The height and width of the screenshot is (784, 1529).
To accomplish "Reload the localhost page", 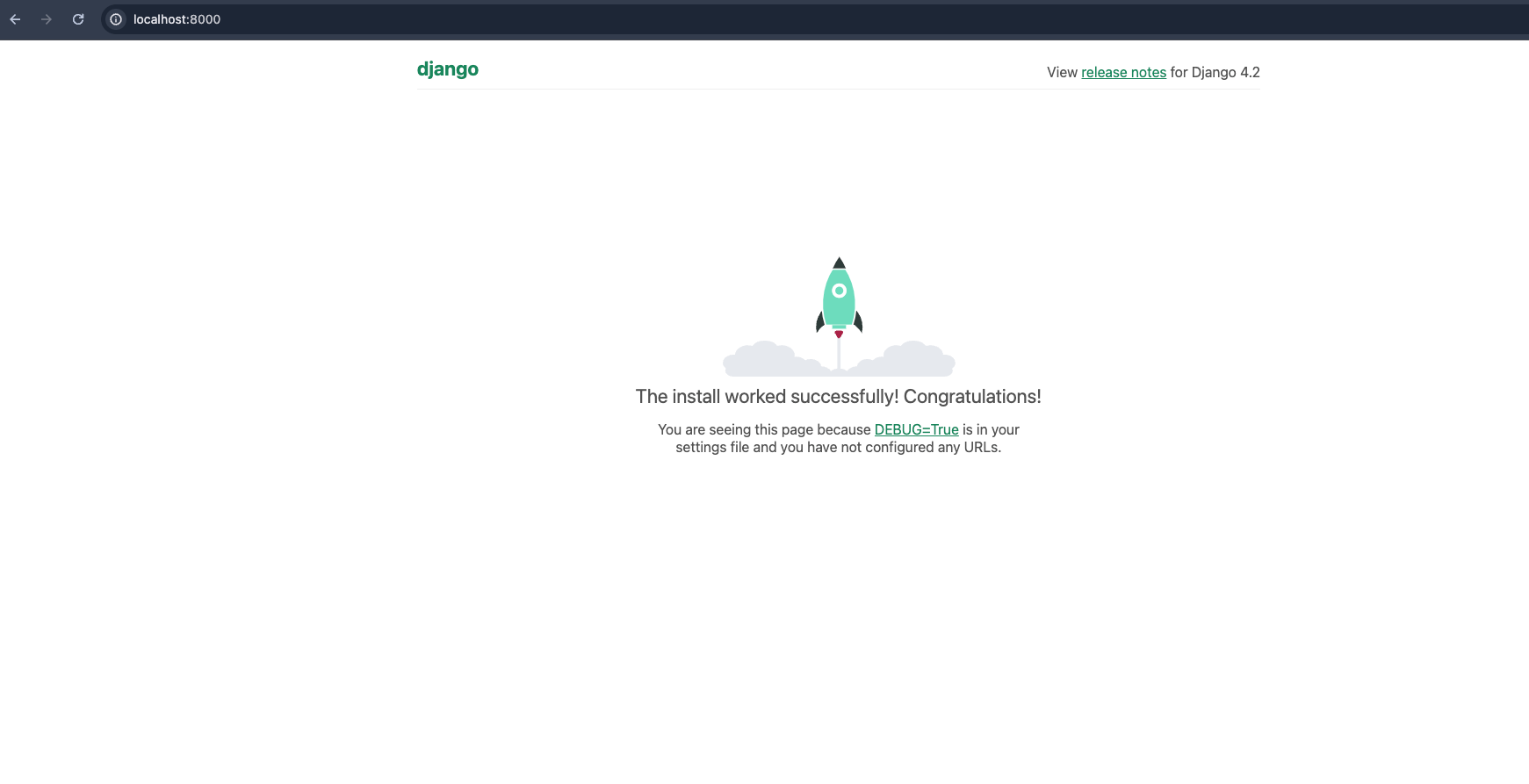I will [78, 19].
